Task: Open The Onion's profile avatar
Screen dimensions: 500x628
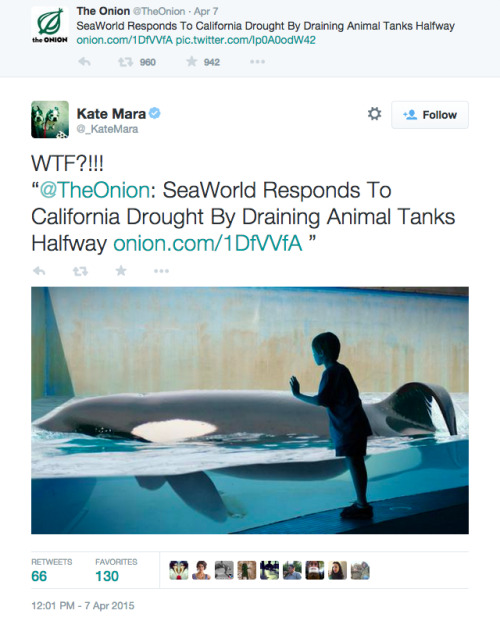Action: pos(50,25)
